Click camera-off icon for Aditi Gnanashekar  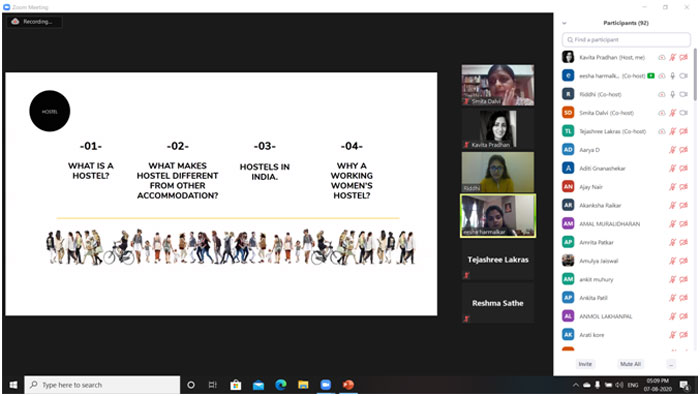(683, 168)
